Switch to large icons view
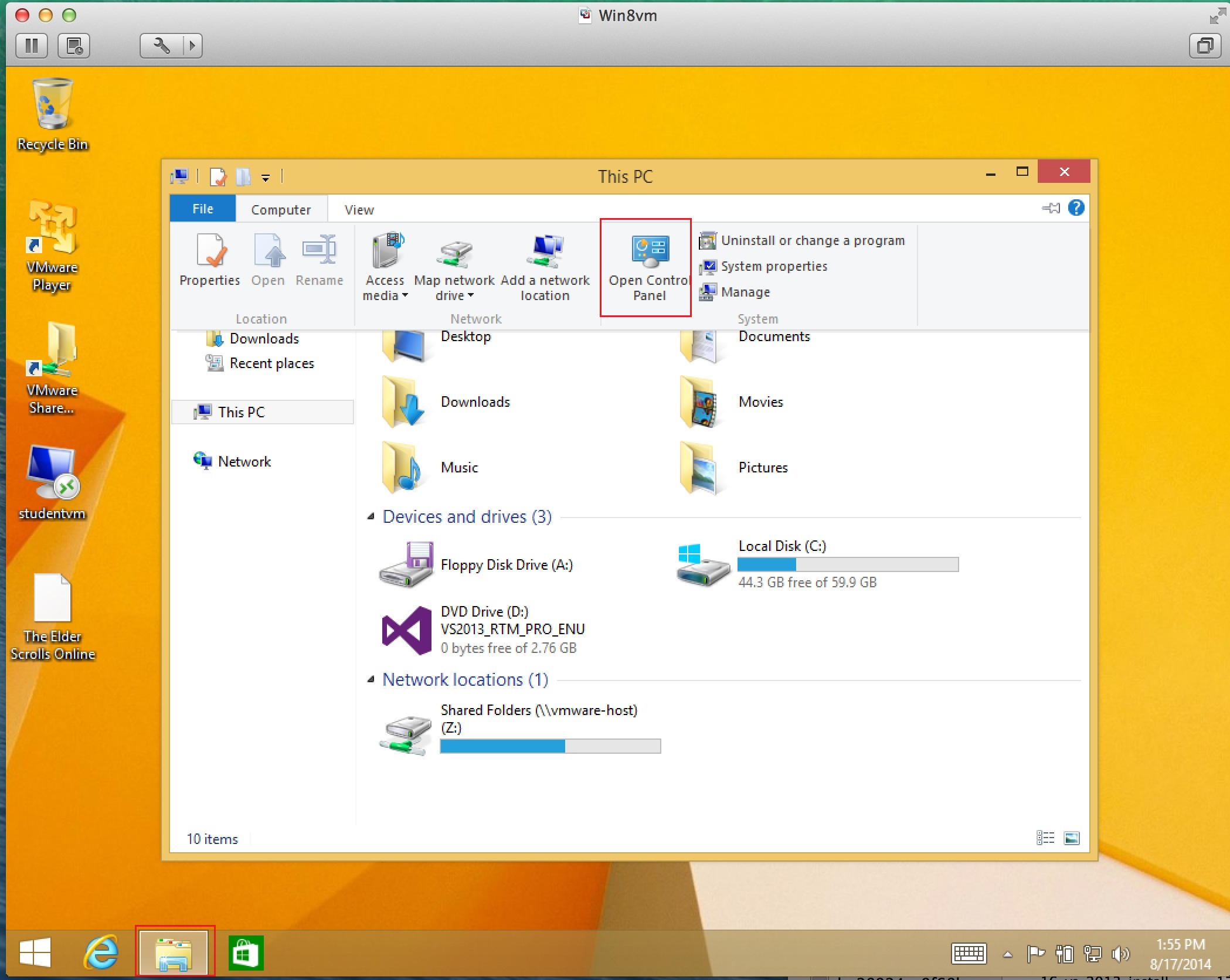The height and width of the screenshot is (980, 1230). (1071, 838)
